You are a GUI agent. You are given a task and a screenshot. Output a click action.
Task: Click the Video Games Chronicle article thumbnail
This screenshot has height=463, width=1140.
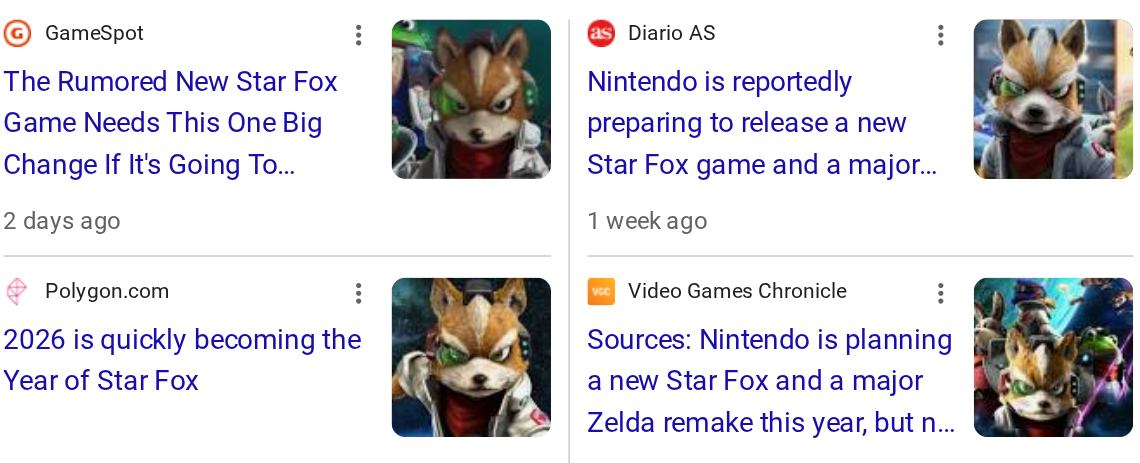1053,357
